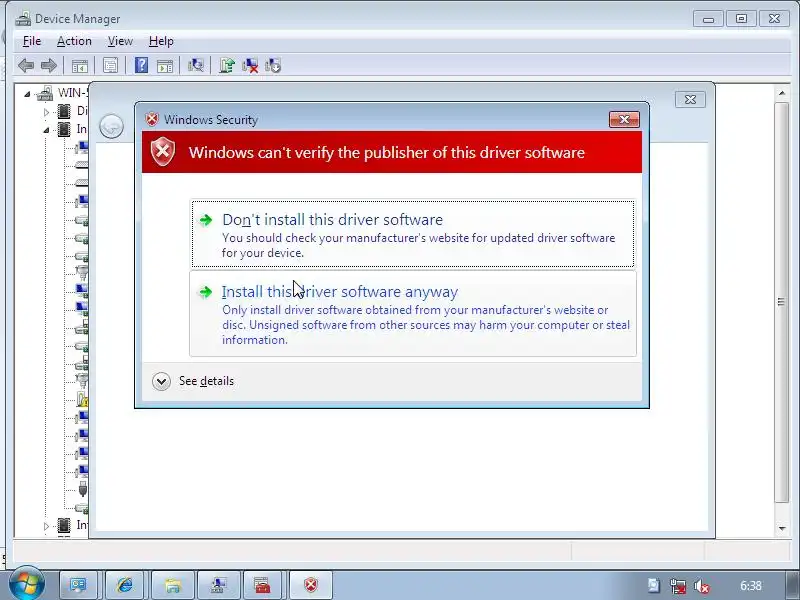800x600 pixels.
Task: Choose Don't install this driver software
Action: [x=413, y=234]
